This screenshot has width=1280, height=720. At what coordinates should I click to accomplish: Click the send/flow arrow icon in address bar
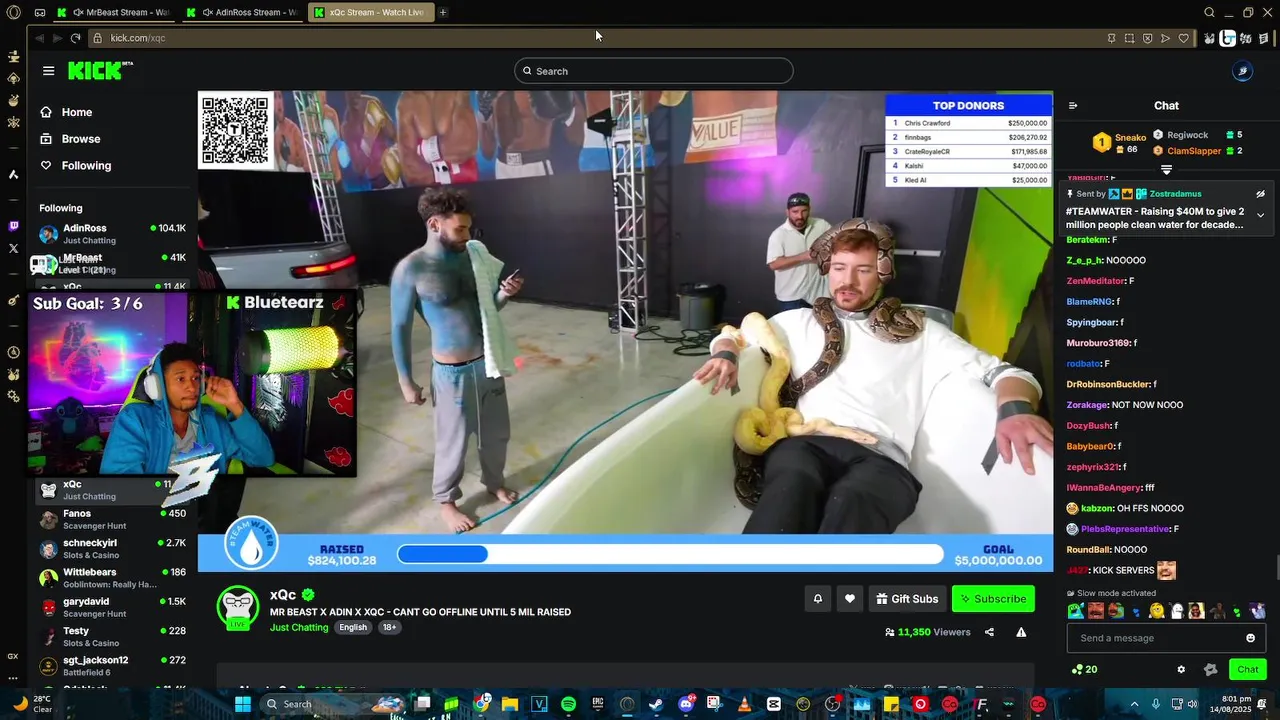pyautogui.click(x=1165, y=38)
